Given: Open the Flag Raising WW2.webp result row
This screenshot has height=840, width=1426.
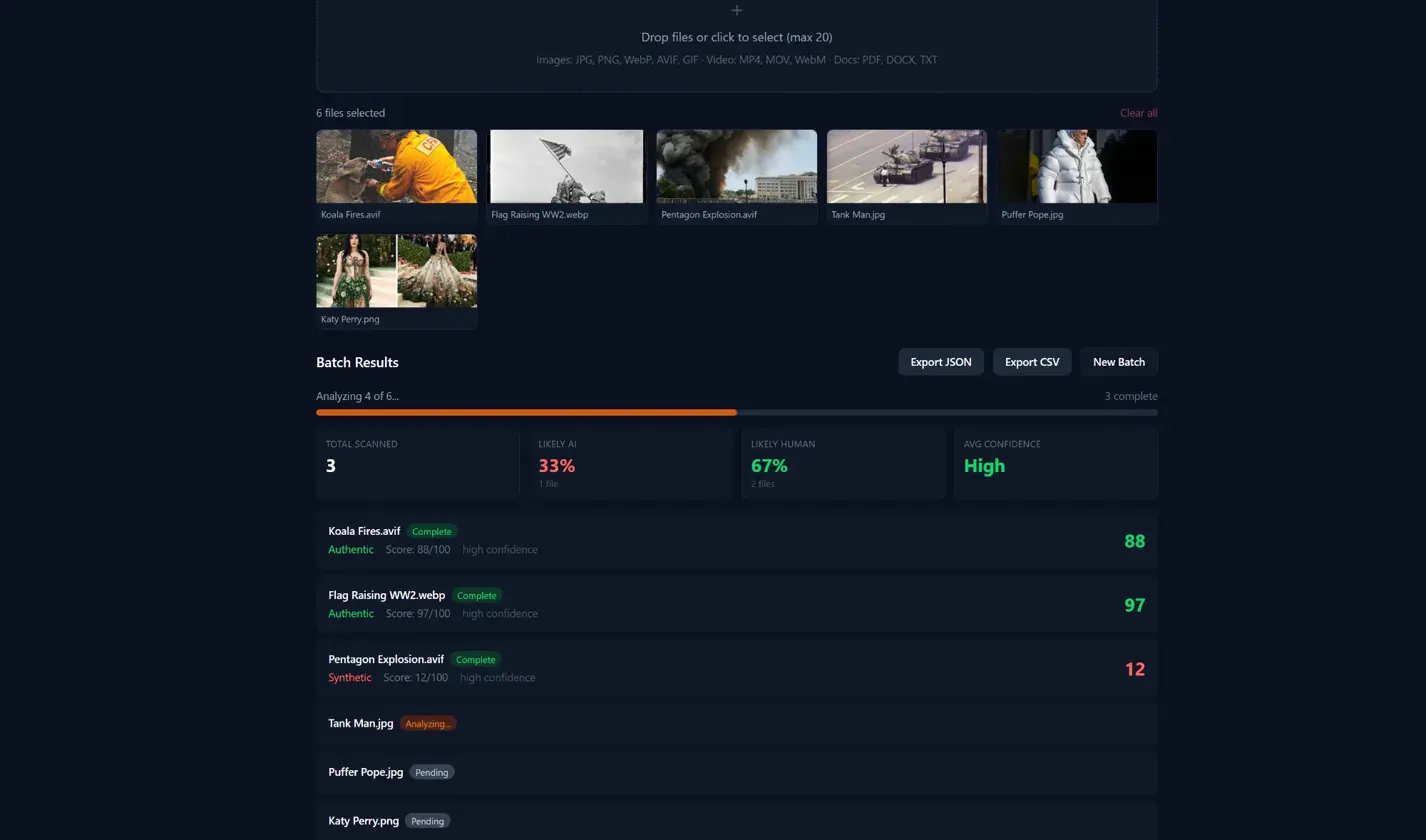Looking at the screenshot, I should point(737,604).
